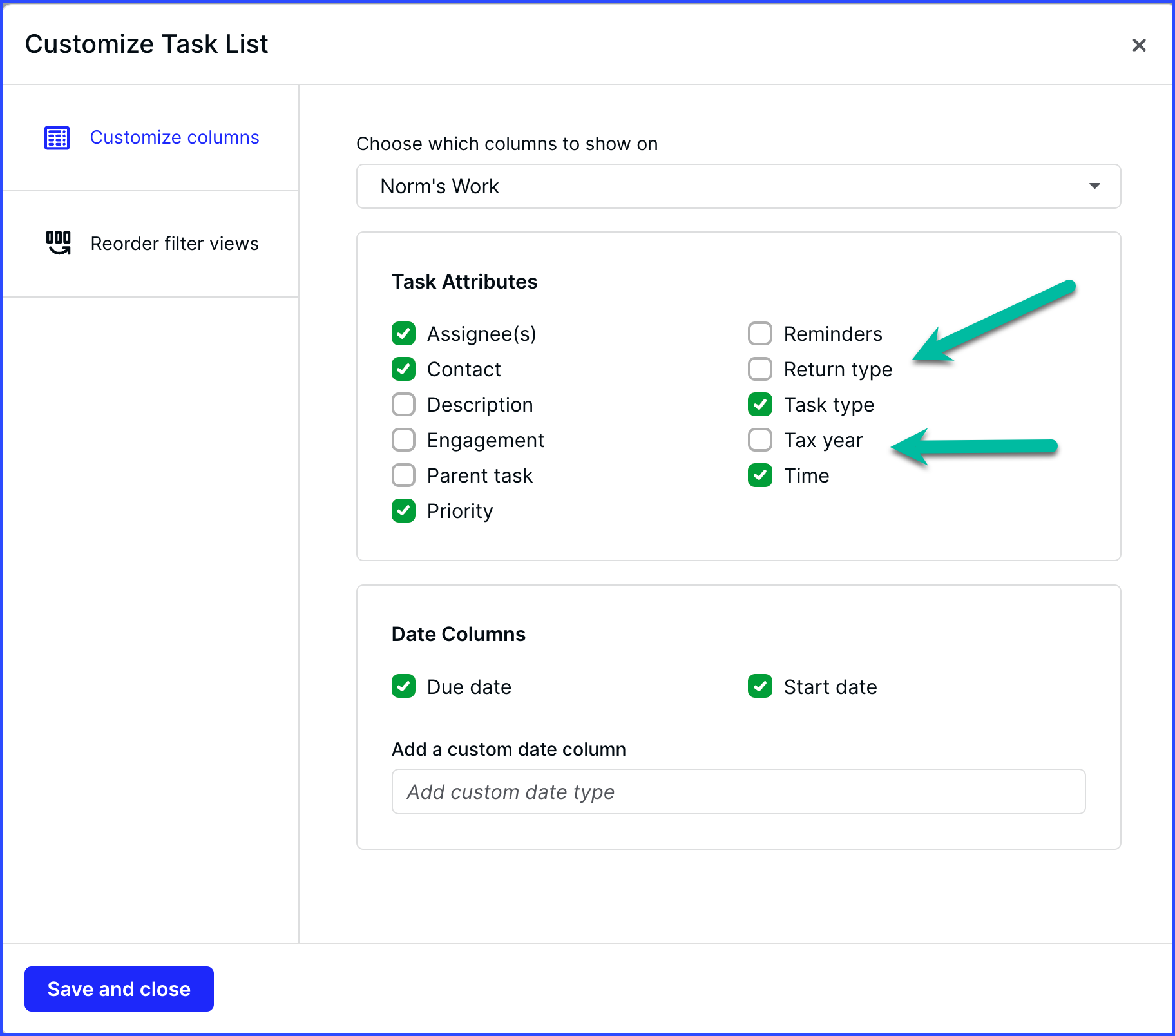Check the Engagement attribute
This screenshot has width=1175, height=1036.
click(x=404, y=440)
